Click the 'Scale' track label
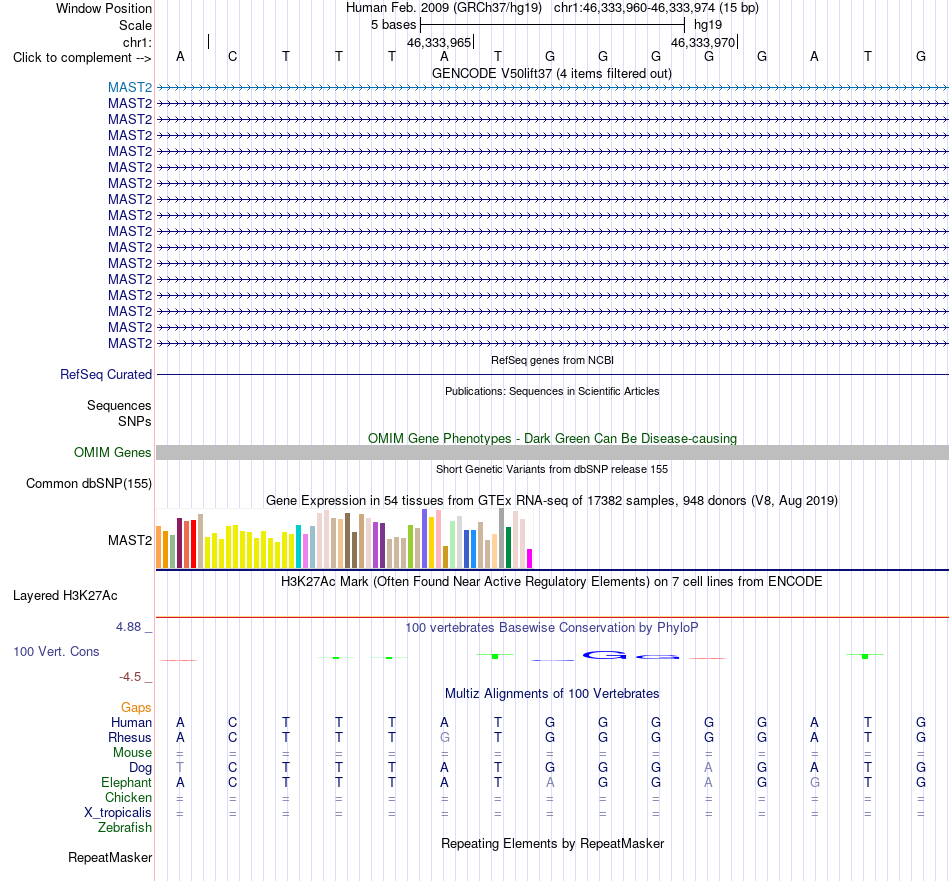 tap(135, 25)
